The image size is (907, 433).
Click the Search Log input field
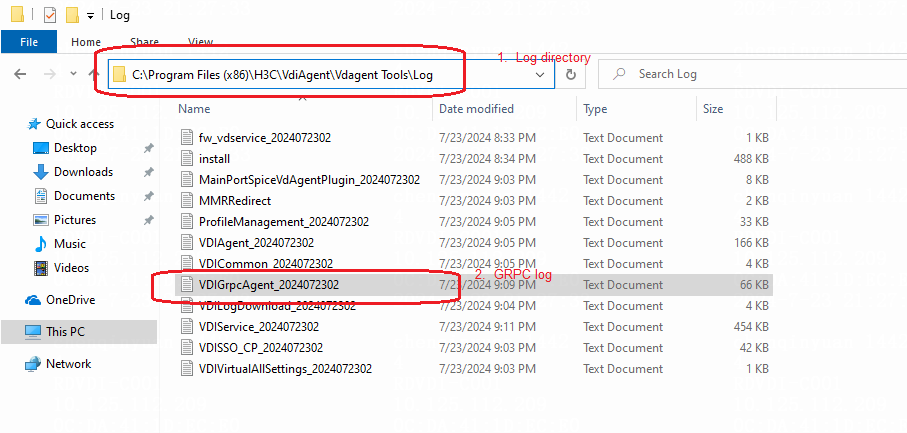pyautogui.click(x=753, y=74)
